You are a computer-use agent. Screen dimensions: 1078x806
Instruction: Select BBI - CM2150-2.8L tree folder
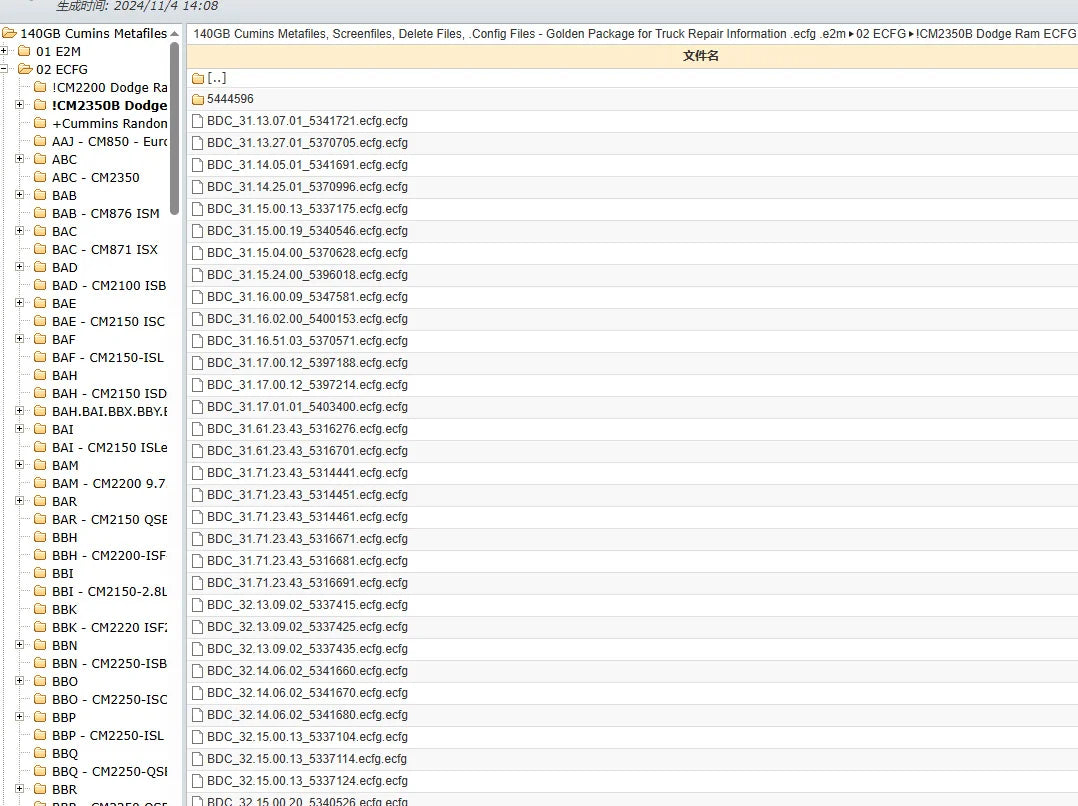point(109,591)
